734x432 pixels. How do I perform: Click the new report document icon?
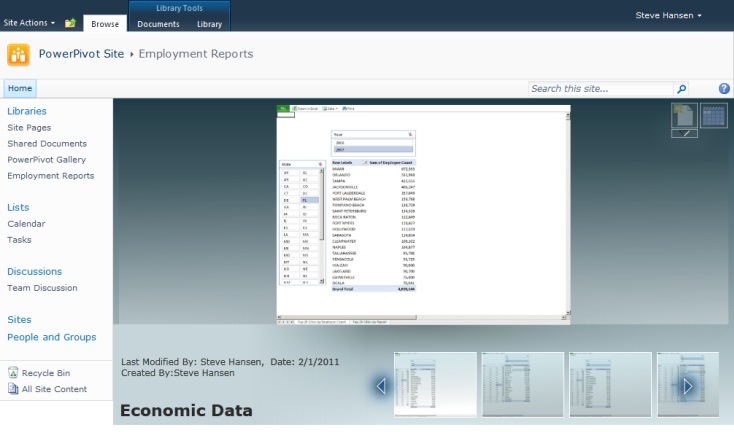[684, 115]
